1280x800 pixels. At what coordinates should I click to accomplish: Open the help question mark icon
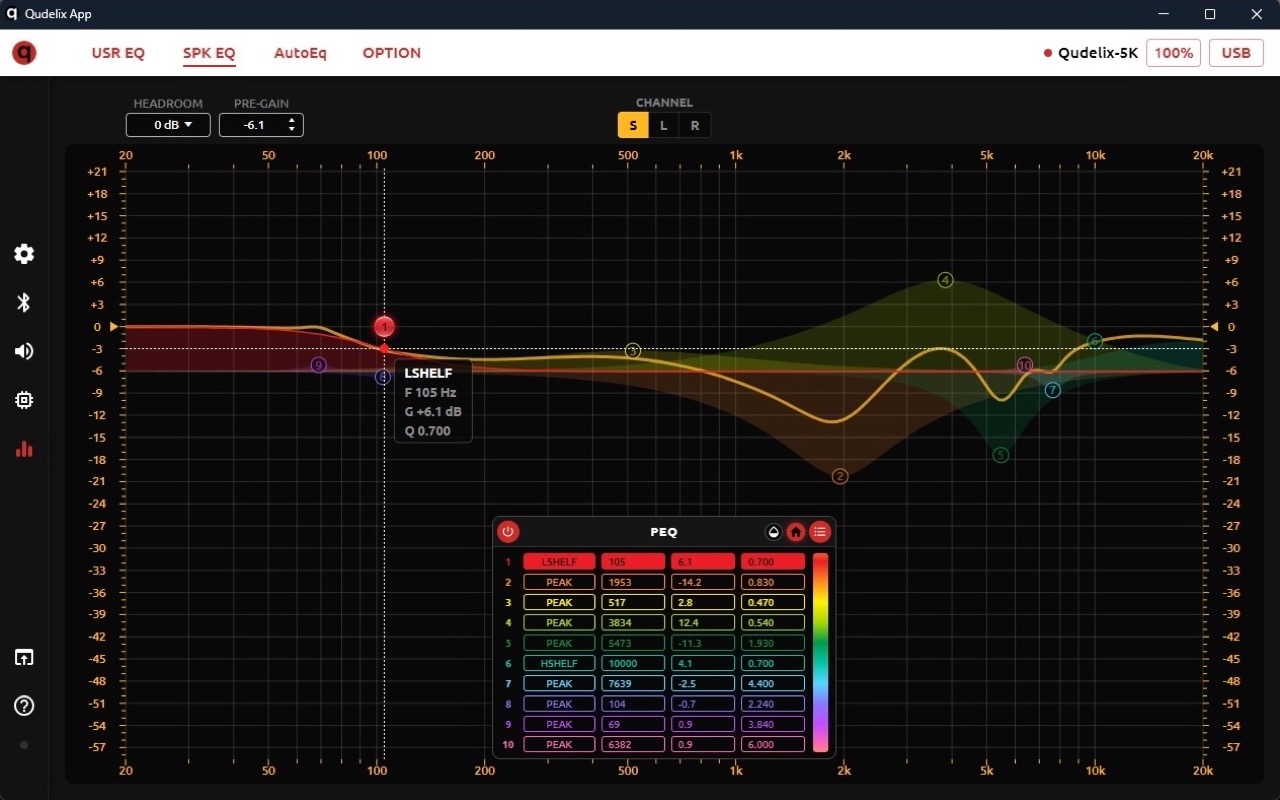click(24, 706)
